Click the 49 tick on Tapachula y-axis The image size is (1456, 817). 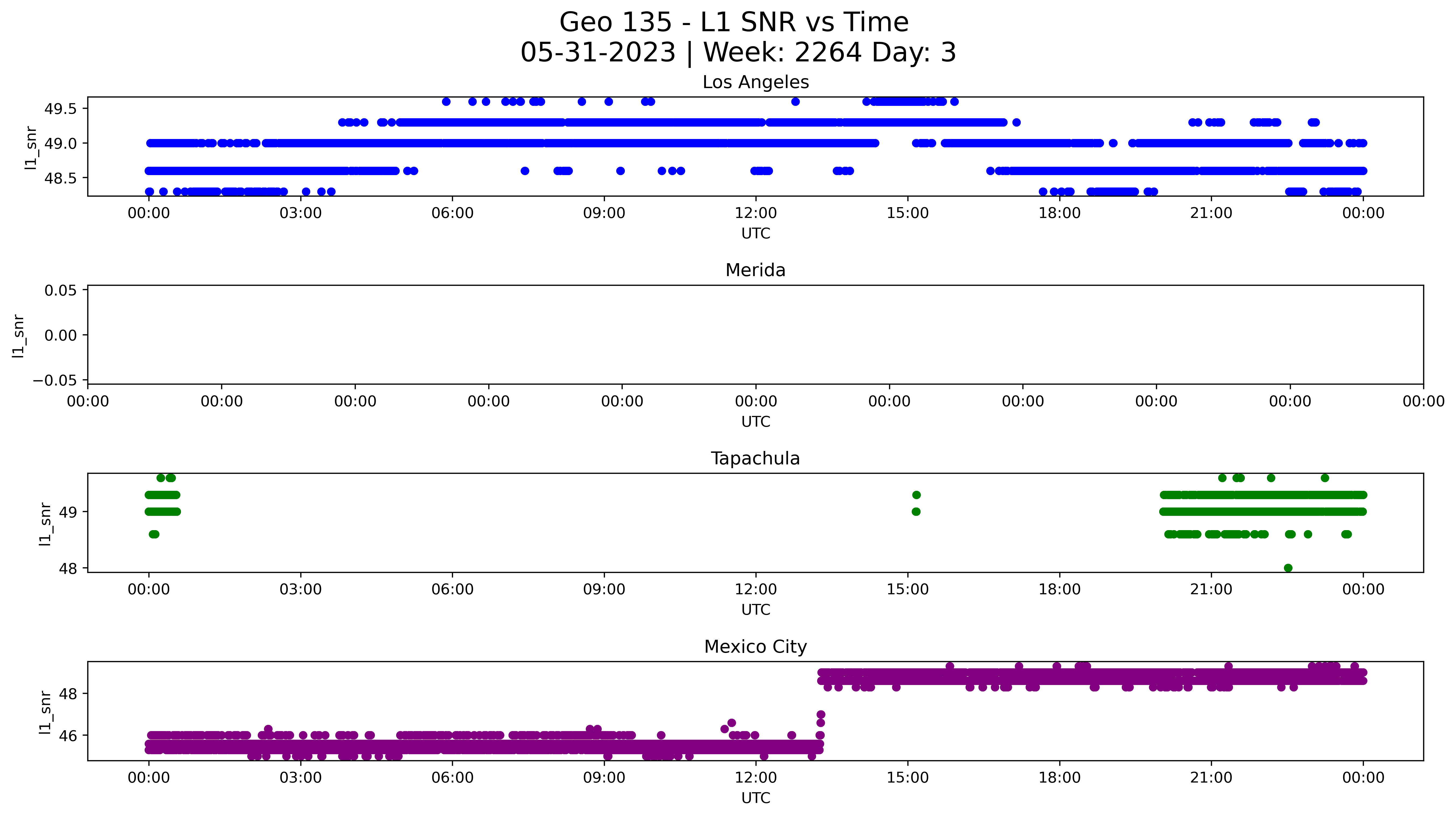(68, 512)
